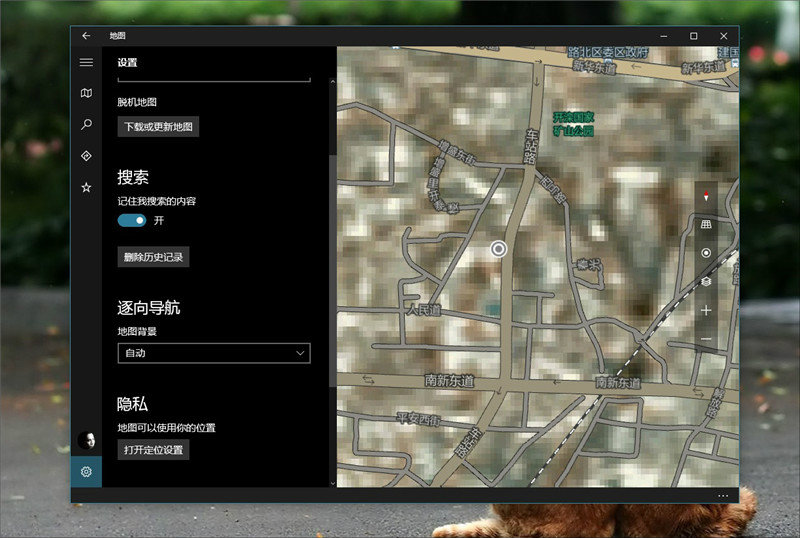Screen dimensions: 800x538
Task: Minimize the 地图 window
Action: tap(664, 36)
